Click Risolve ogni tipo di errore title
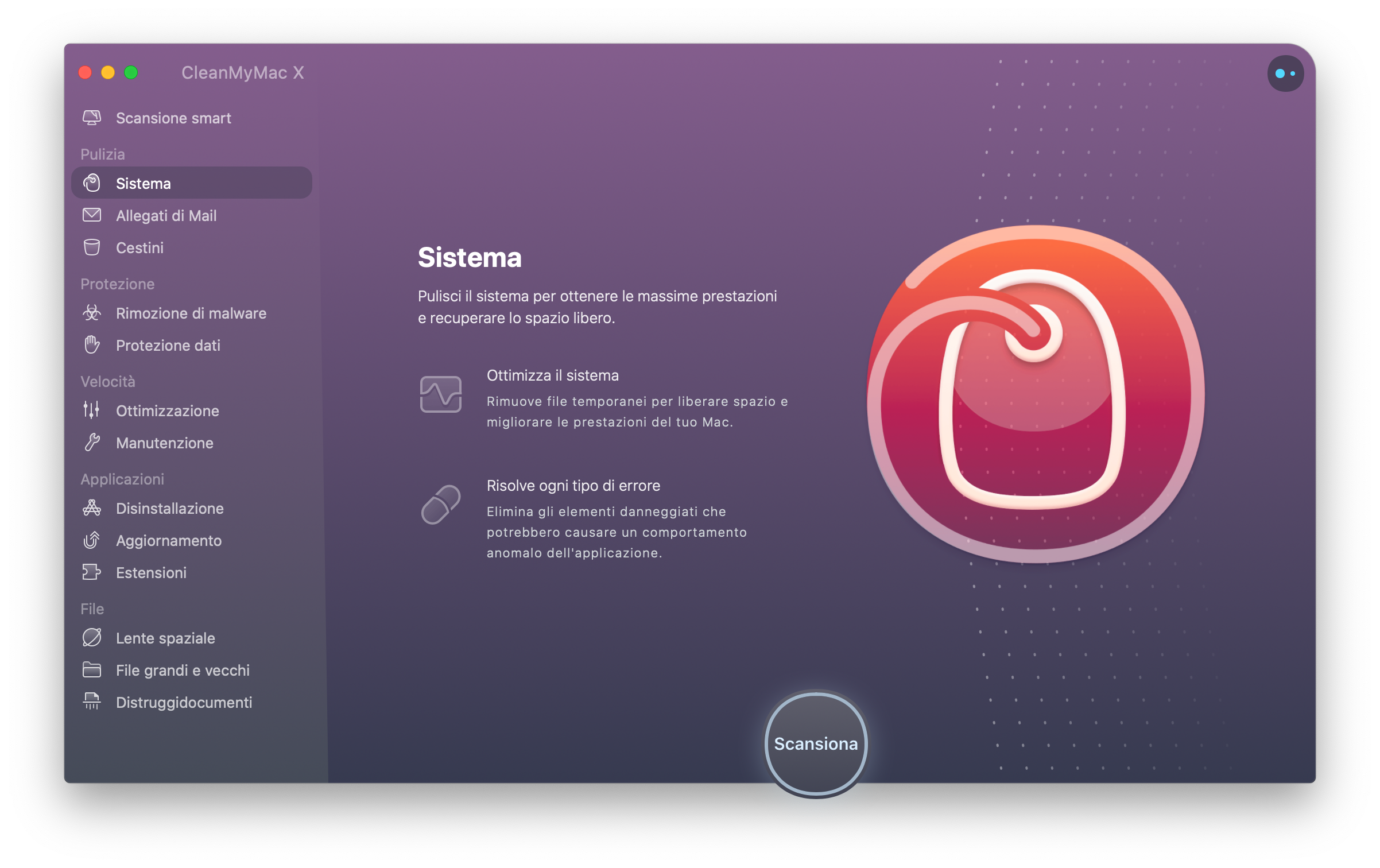Image resolution: width=1380 pixels, height=868 pixels. 573,486
